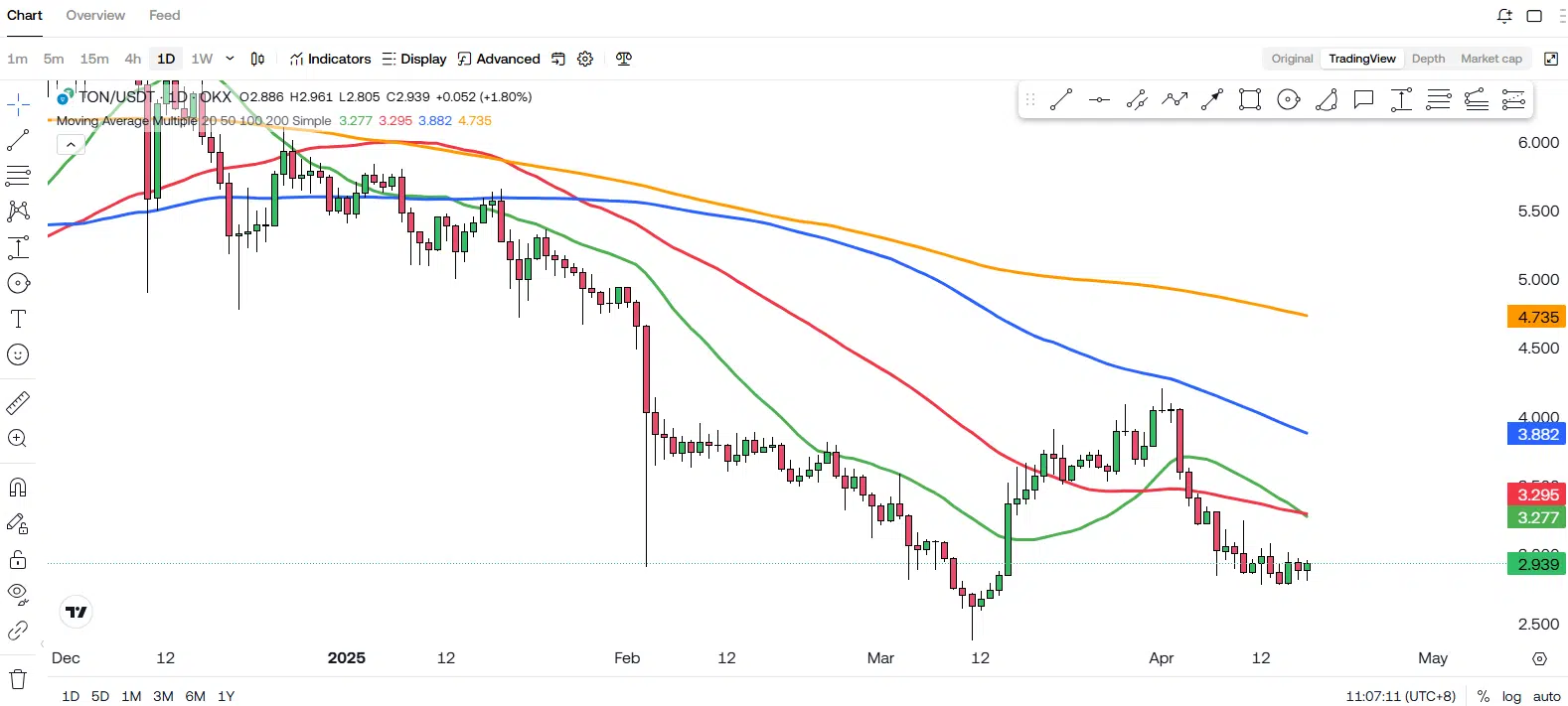Viewport: 1568px width, 706px height.
Task: Toggle magnet mode on
Action: click(x=18, y=488)
